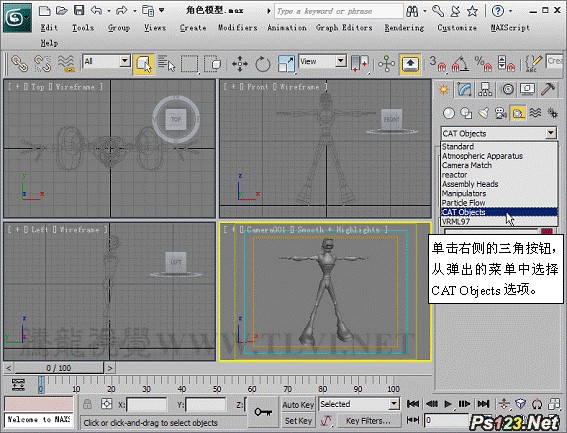Click the object color swatch
Viewport: 567px width, 433px height.
coord(547,232)
